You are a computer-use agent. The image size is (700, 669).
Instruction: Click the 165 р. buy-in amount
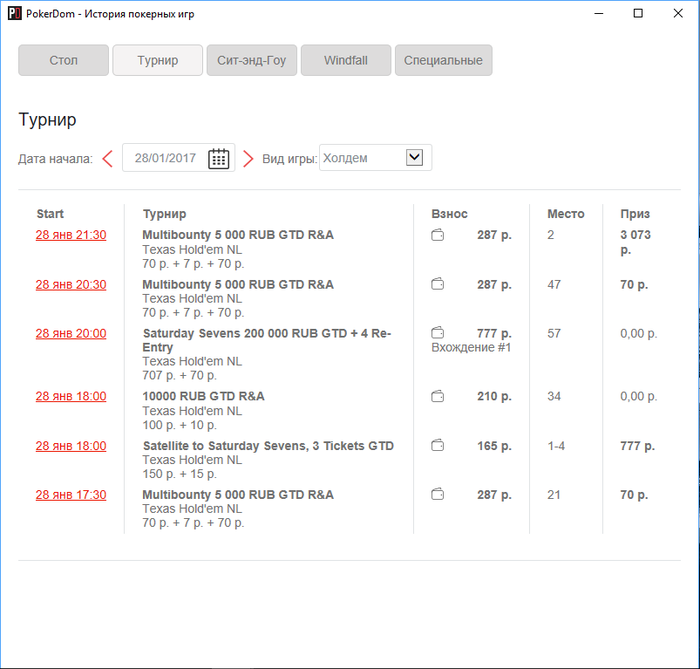click(x=494, y=446)
